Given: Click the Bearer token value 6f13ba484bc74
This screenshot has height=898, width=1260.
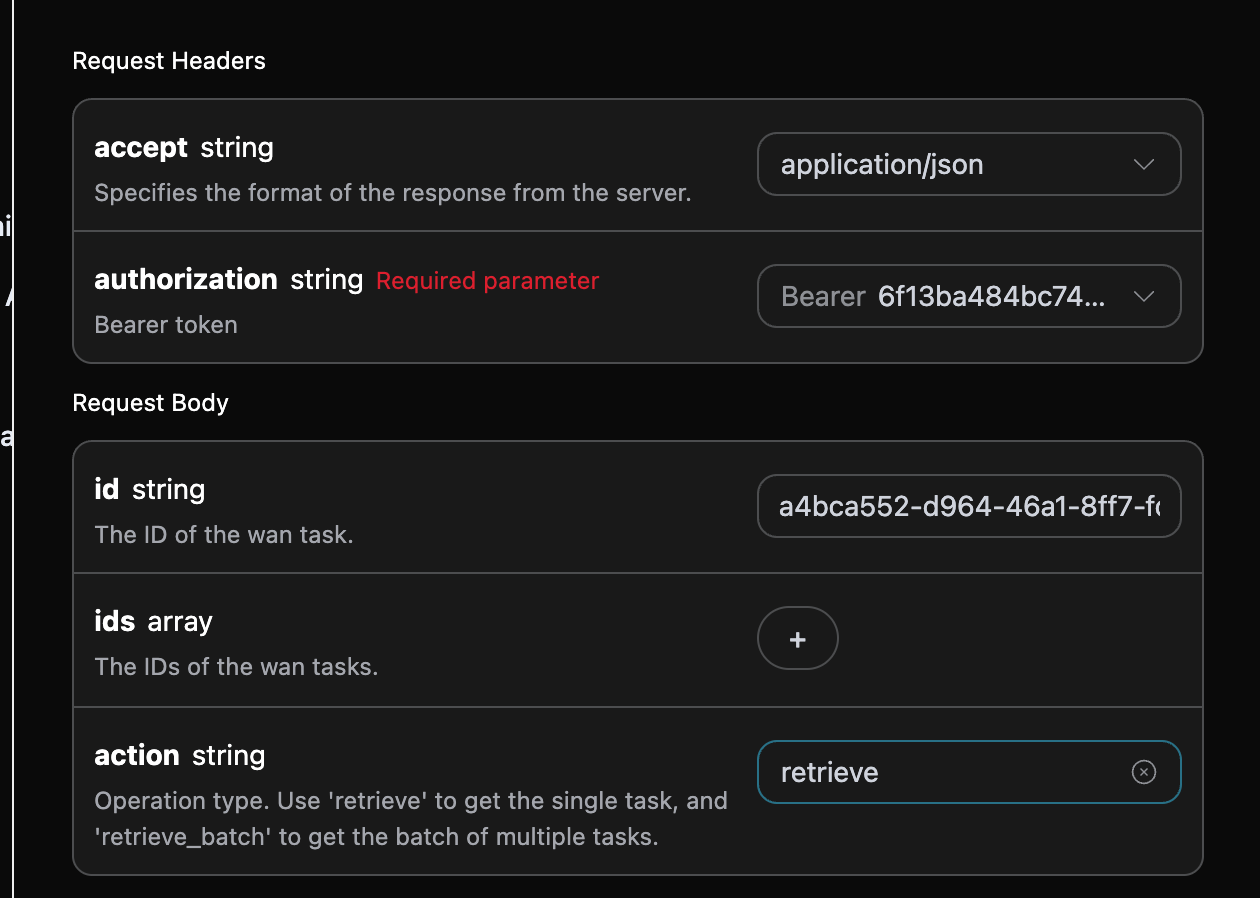Looking at the screenshot, I should click(x=991, y=297).
